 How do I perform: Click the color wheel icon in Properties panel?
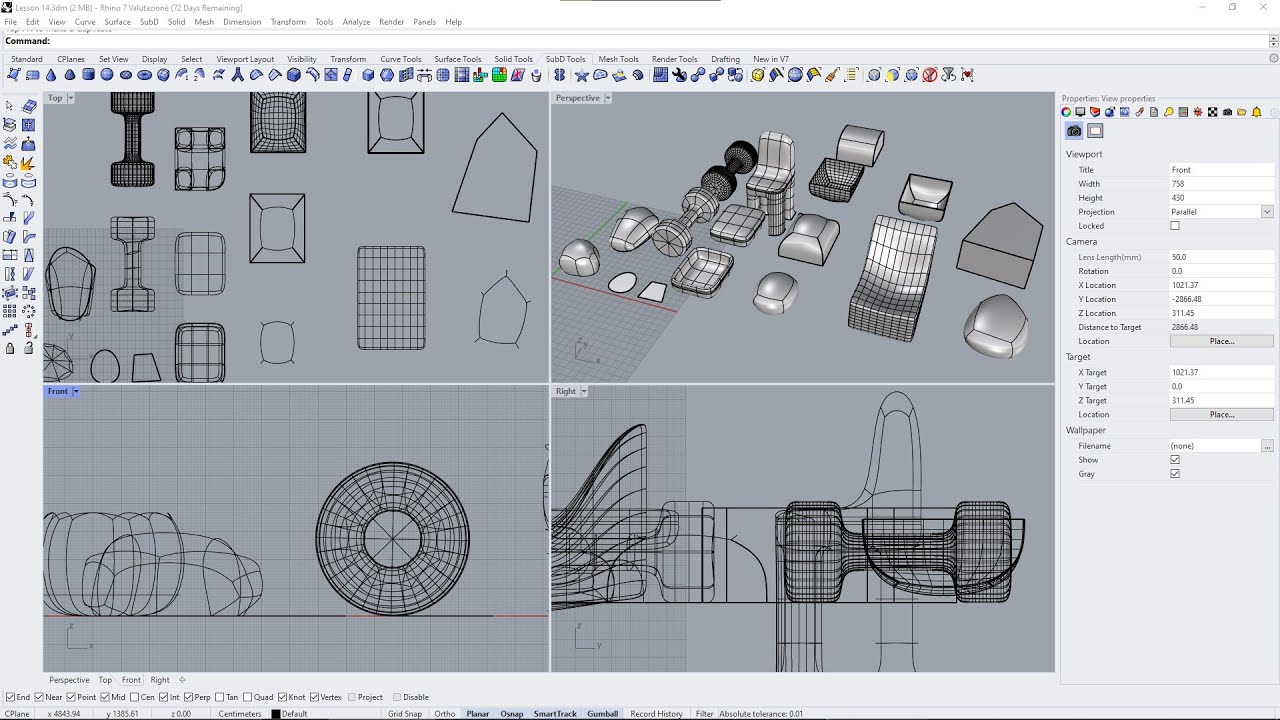[1066, 112]
